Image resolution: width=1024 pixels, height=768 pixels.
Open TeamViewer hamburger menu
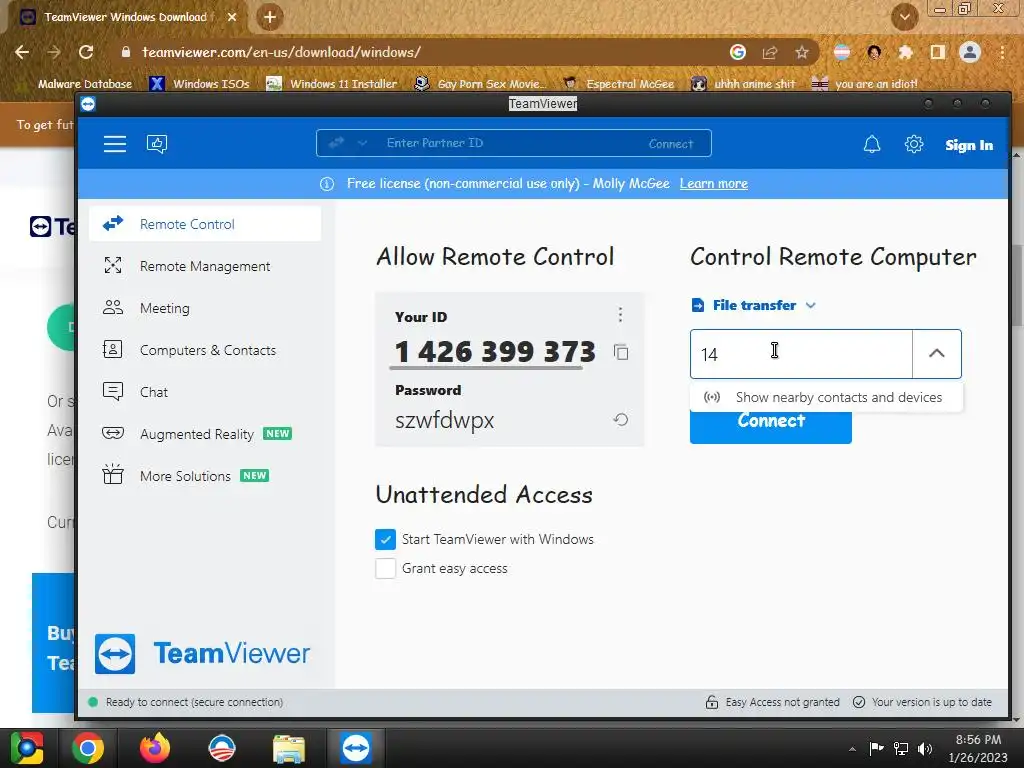[x=115, y=144]
